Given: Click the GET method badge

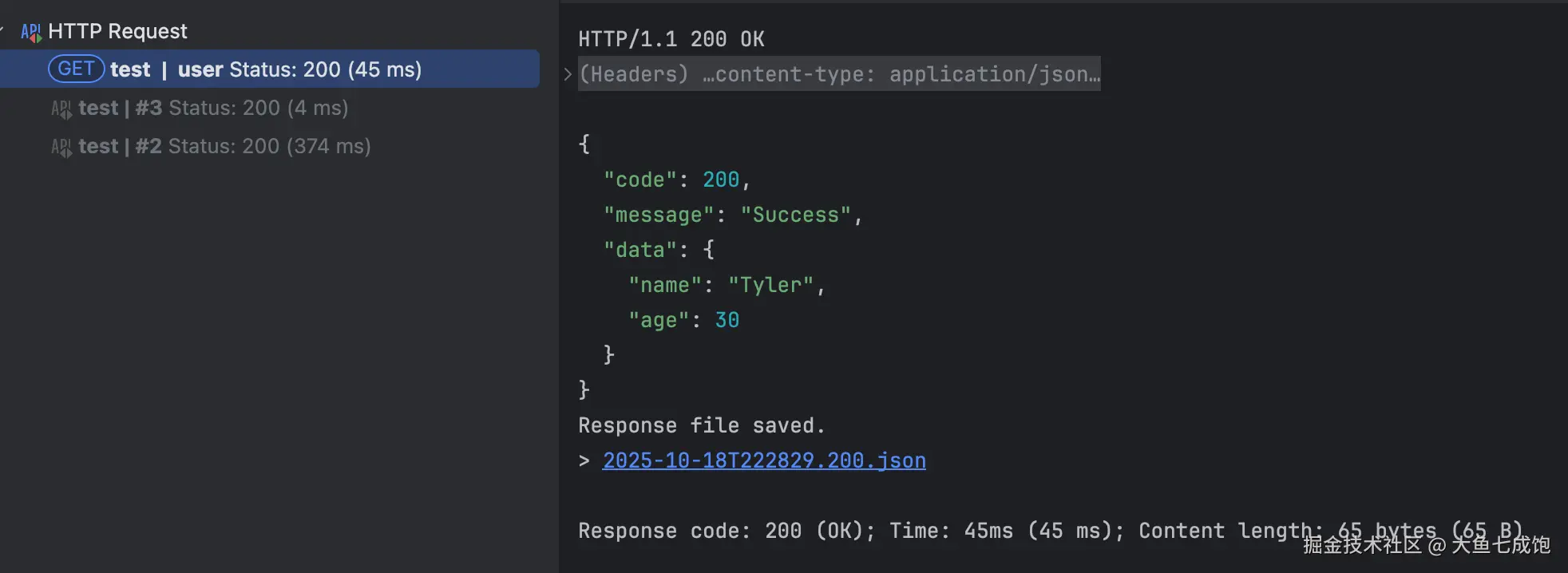Looking at the screenshot, I should [76, 69].
